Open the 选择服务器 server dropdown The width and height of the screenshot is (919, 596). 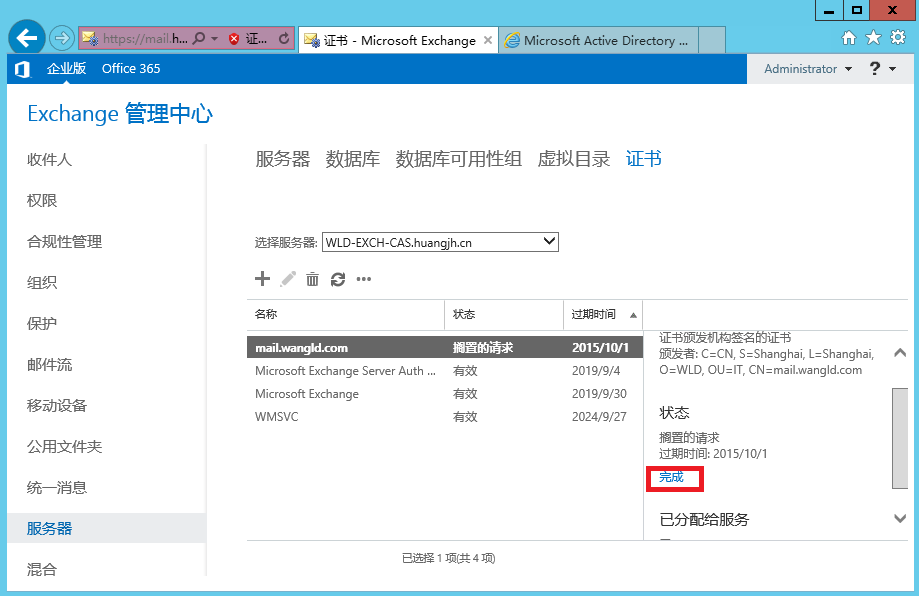point(440,242)
